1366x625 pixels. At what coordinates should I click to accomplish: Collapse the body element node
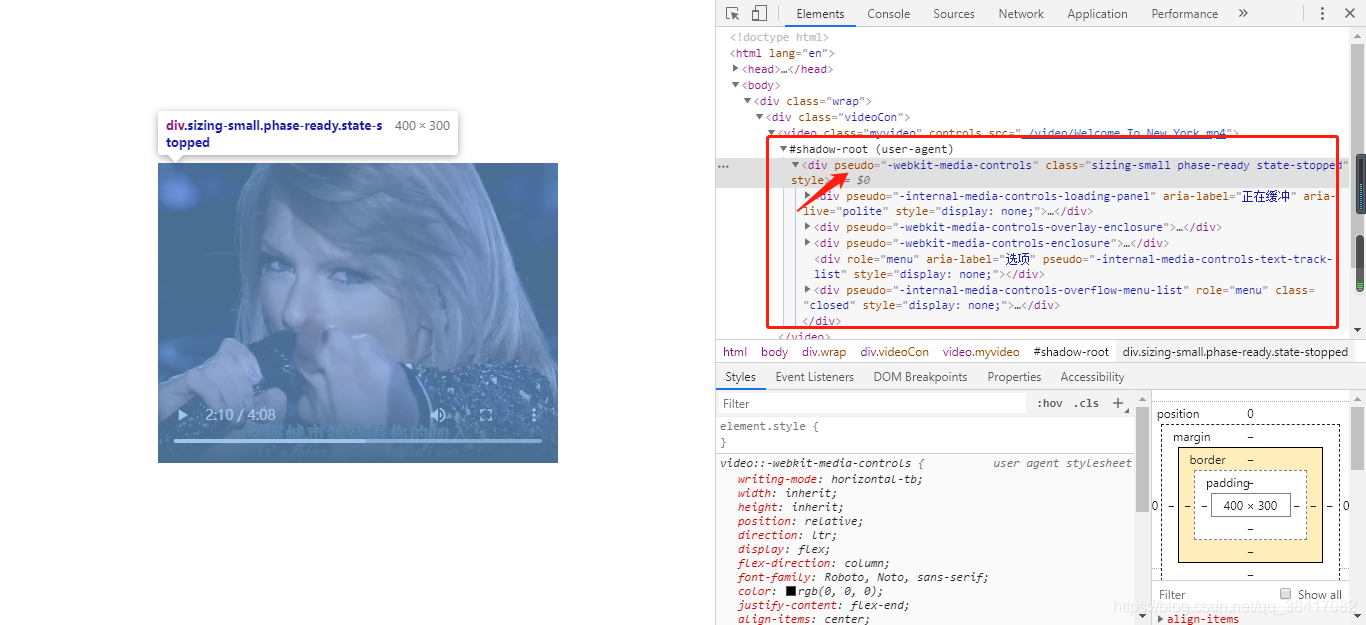[x=737, y=84]
